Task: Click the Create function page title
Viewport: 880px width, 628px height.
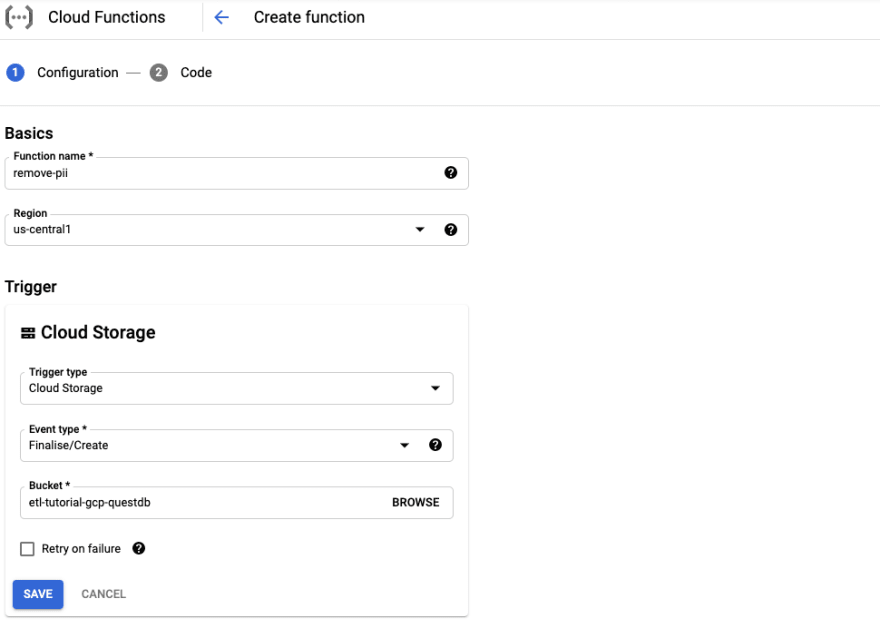Action: pyautogui.click(x=309, y=17)
